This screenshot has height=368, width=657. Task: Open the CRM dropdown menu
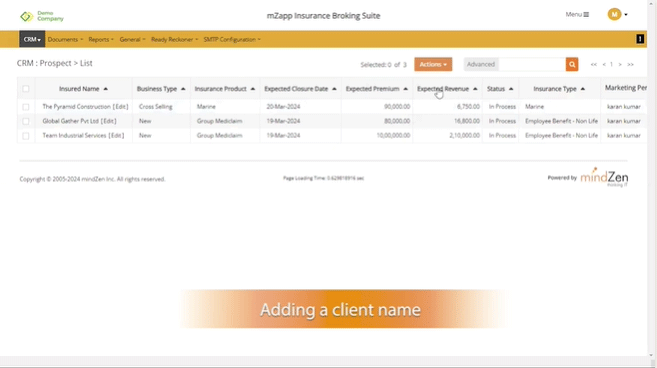pos(32,39)
